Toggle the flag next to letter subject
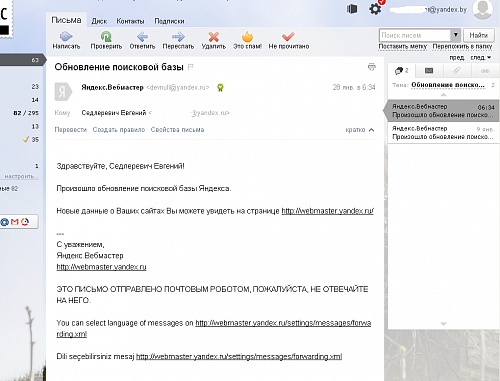The height and width of the screenshot is (381, 500). tap(191, 67)
